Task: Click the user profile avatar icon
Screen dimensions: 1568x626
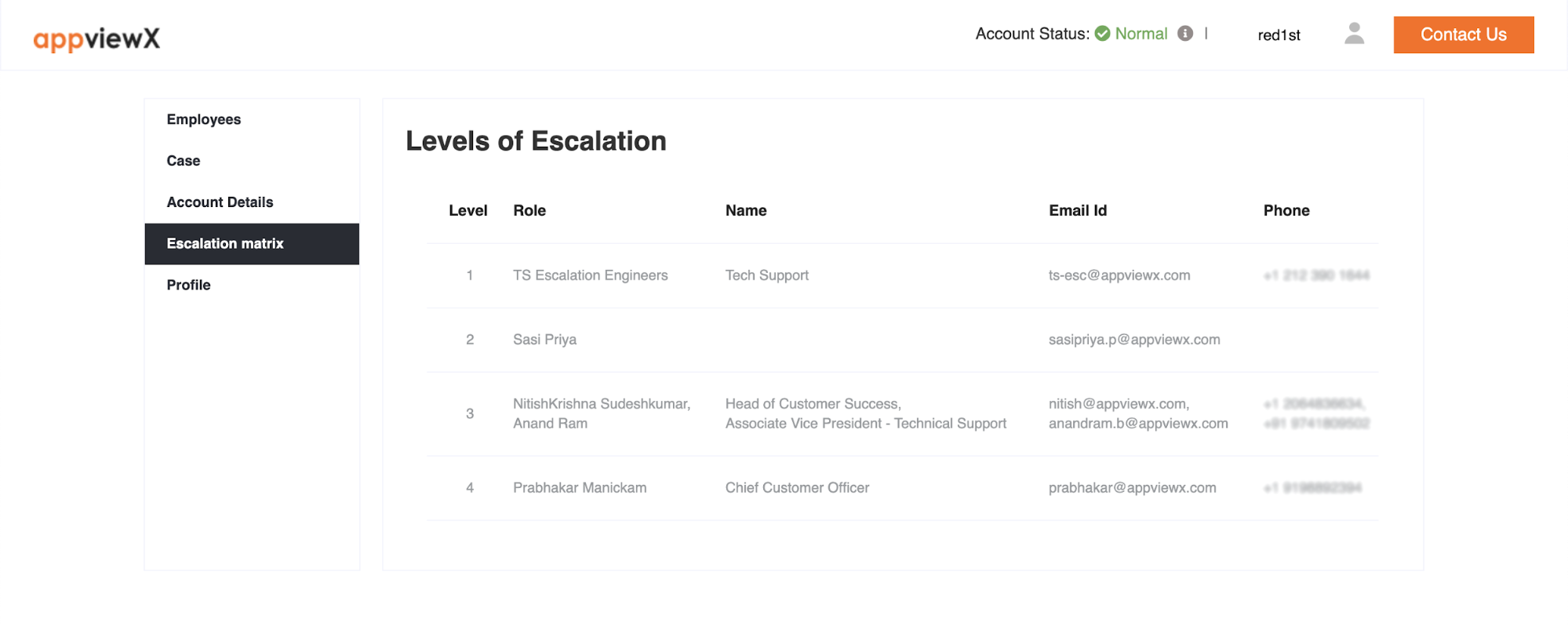Action: [x=1354, y=34]
